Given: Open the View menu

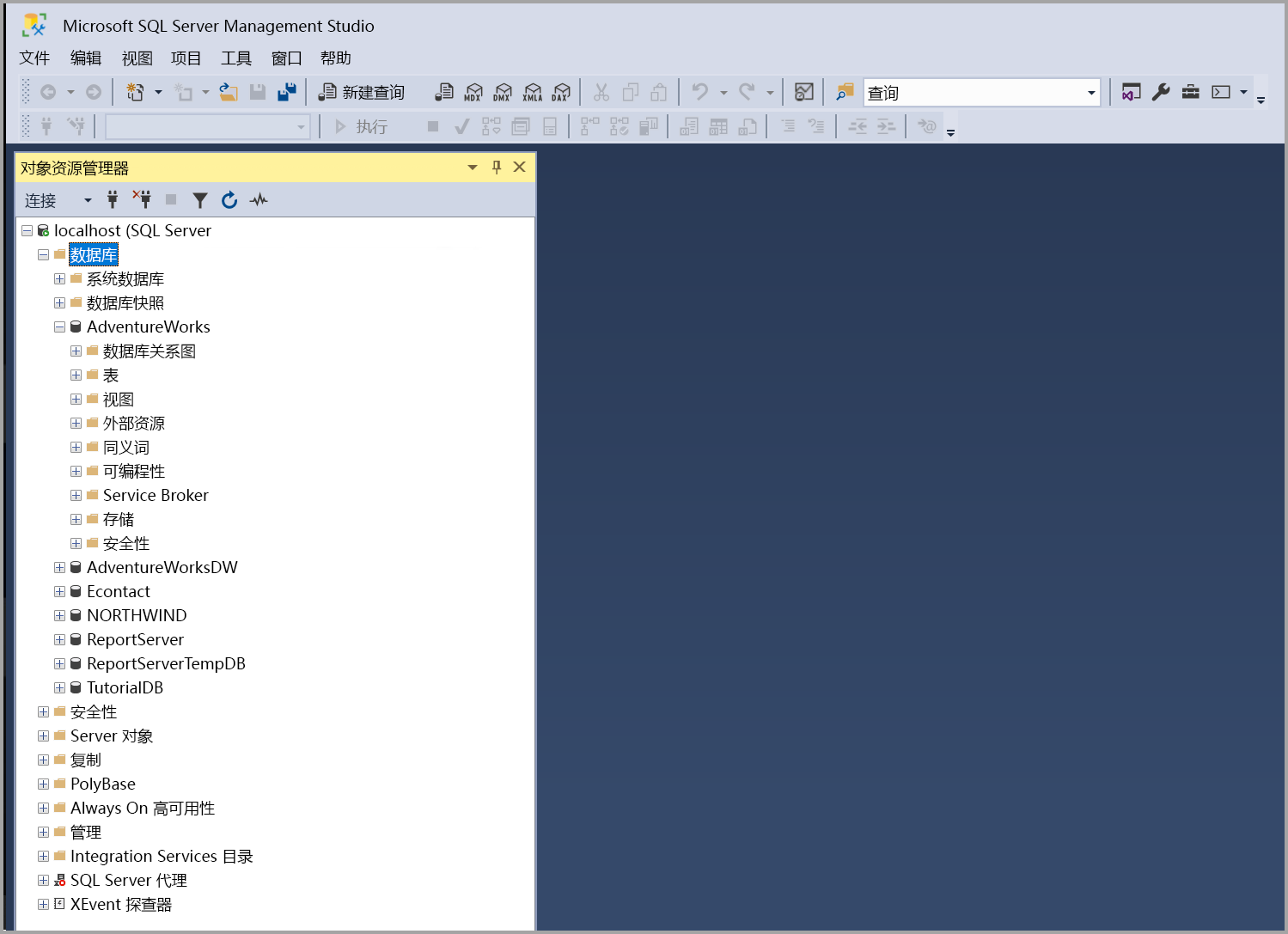Looking at the screenshot, I should [x=137, y=58].
